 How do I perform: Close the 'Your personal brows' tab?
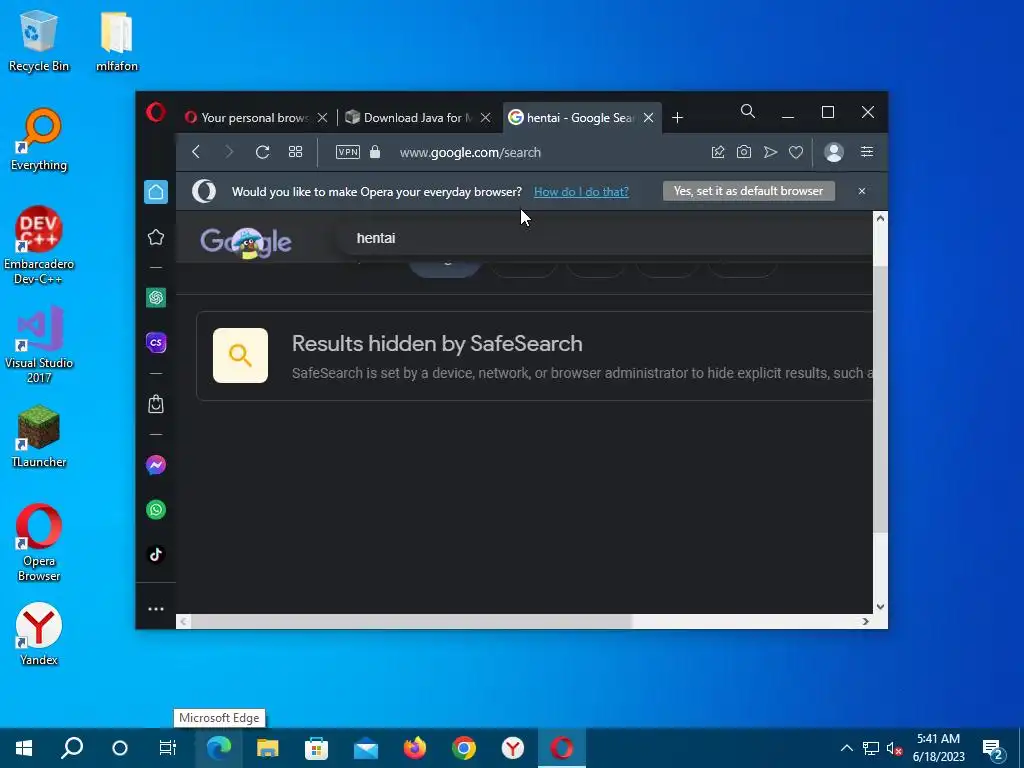click(322, 118)
